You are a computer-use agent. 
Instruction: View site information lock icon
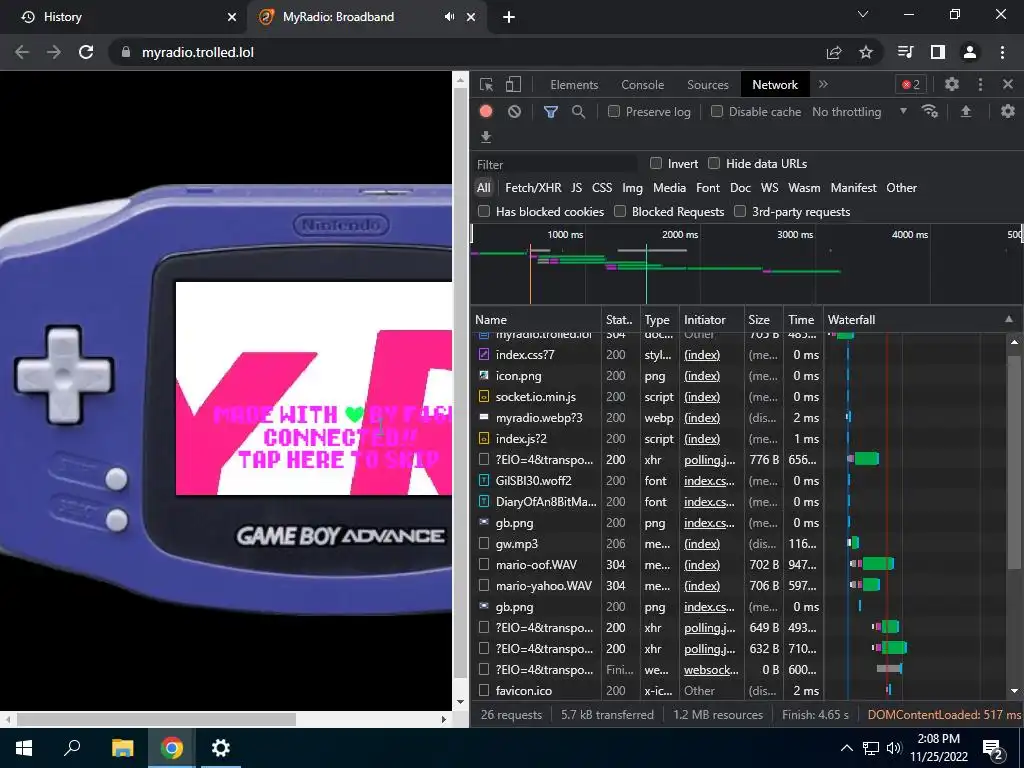pos(125,52)
